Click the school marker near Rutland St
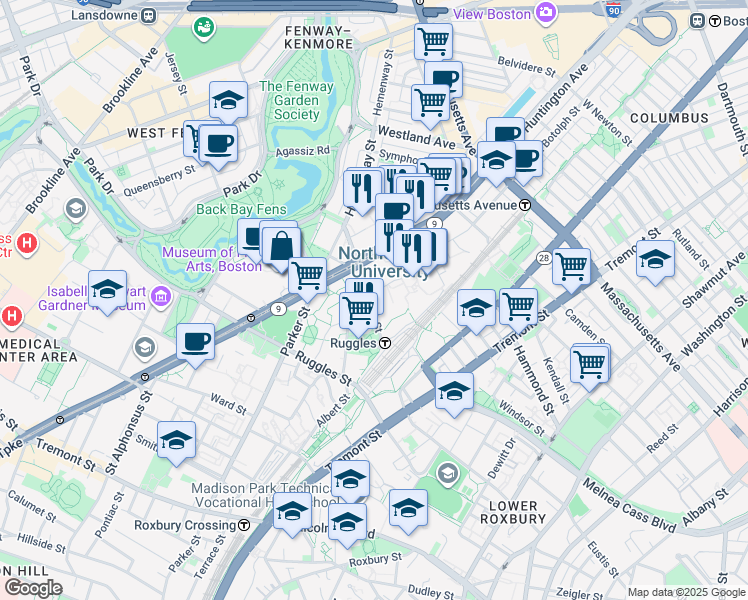The image size is (748, 600). click(x=655, y=260)
